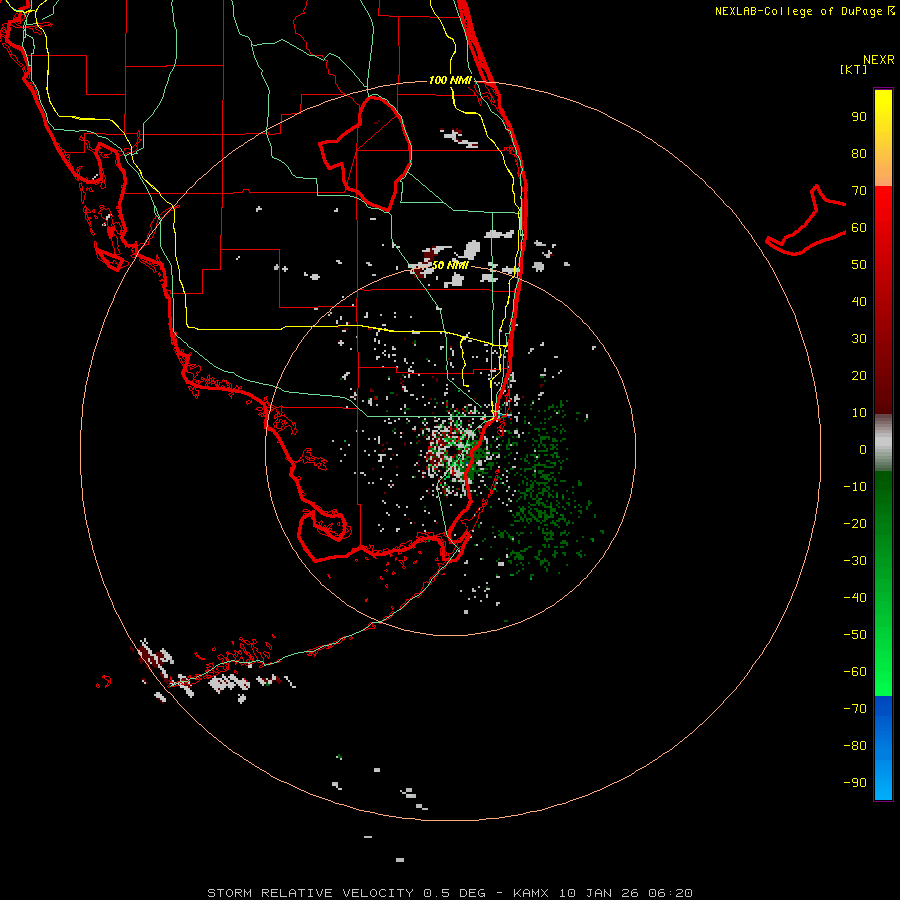Click the positive 80 scale value
This screenshot has width=900, height=900.
pyautogui.click(x=859, y=154)
